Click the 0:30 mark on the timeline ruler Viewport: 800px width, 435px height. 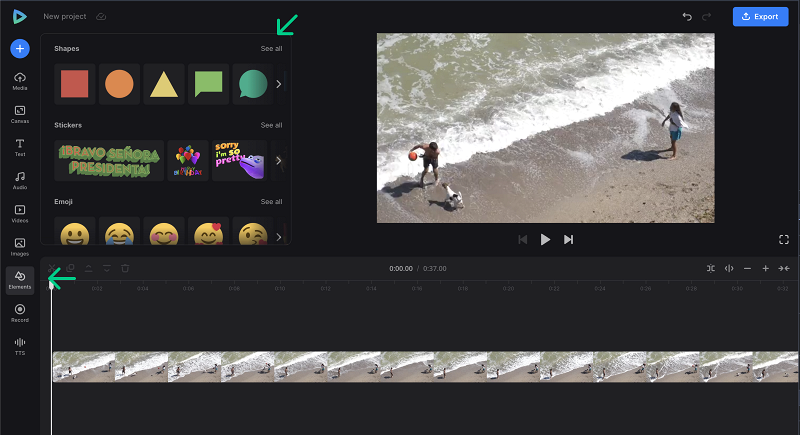click(x=737, y=289)
